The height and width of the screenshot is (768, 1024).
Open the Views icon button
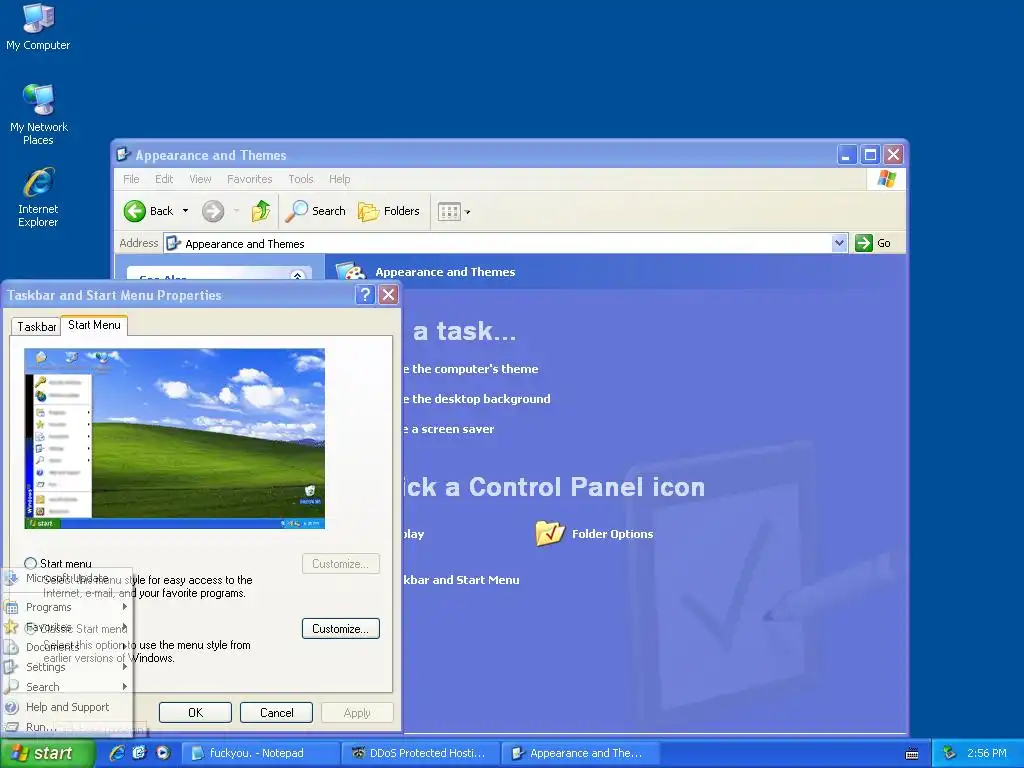tap(449, 212)
